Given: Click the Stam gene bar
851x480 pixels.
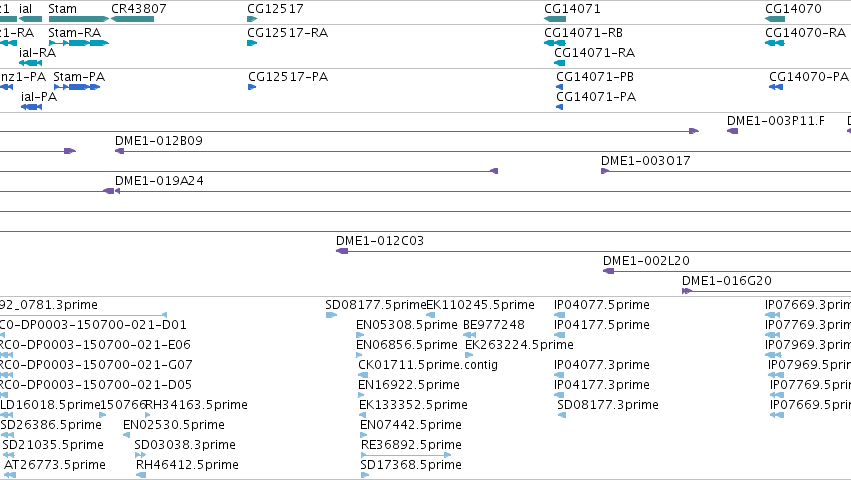Looking at the screenshot, I should point(79,19).
